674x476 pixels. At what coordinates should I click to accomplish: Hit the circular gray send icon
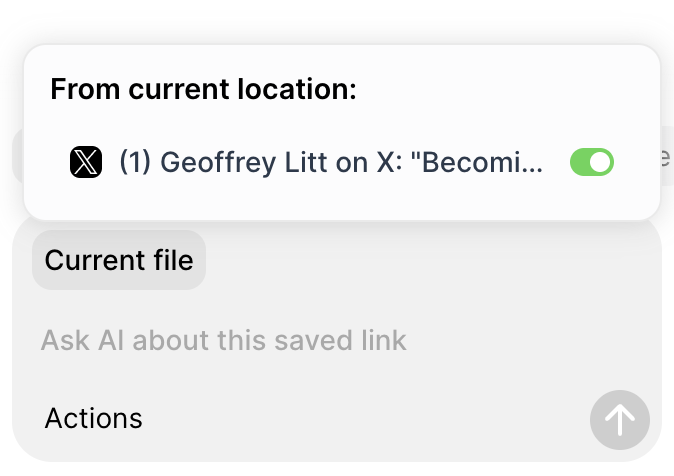tap(619, 420)
